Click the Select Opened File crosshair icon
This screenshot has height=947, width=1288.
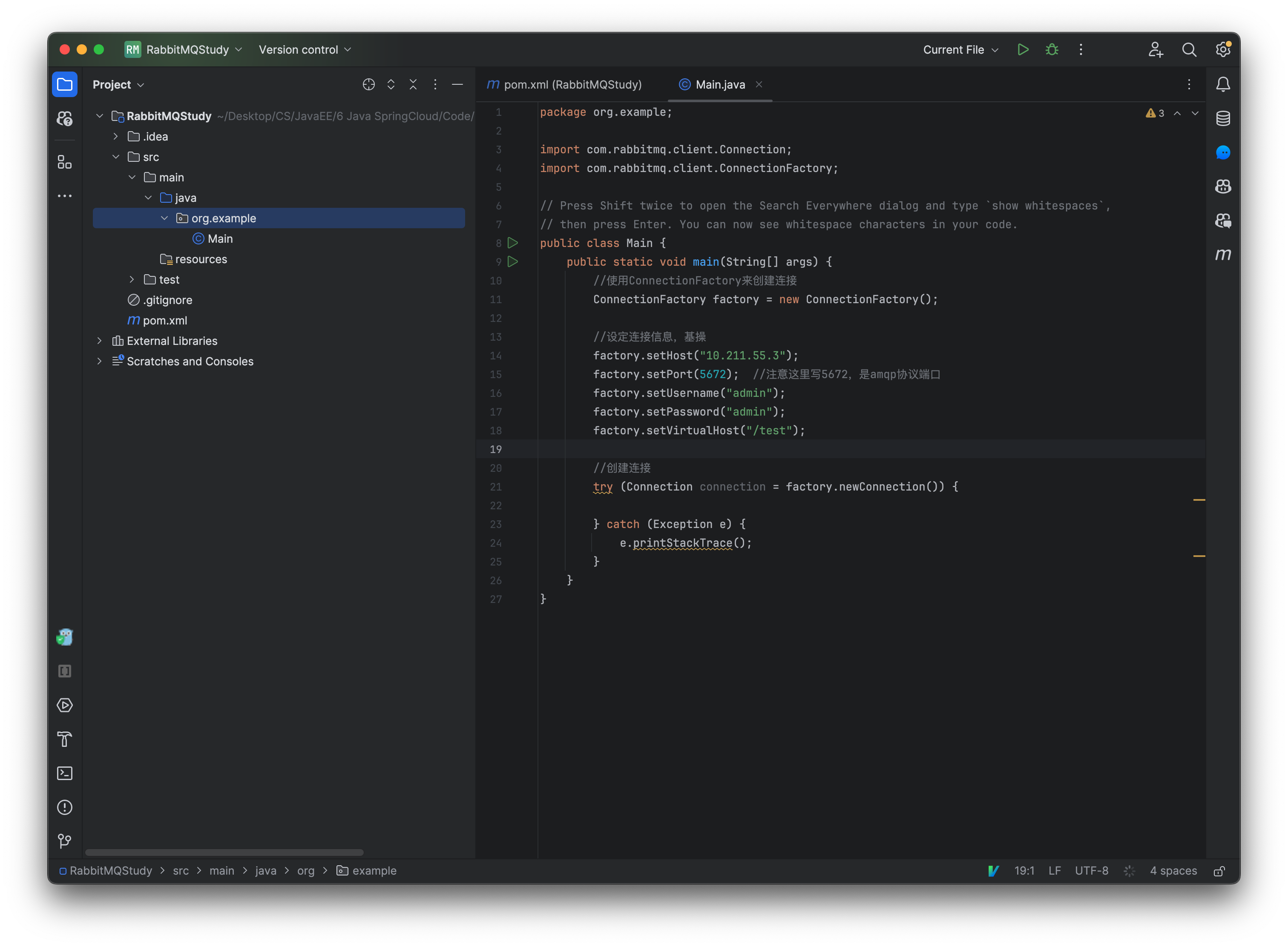[369, 85]
